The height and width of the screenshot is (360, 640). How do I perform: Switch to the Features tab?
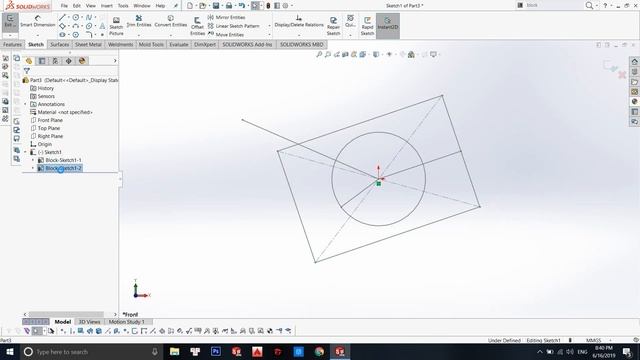[x=12, y=44]
